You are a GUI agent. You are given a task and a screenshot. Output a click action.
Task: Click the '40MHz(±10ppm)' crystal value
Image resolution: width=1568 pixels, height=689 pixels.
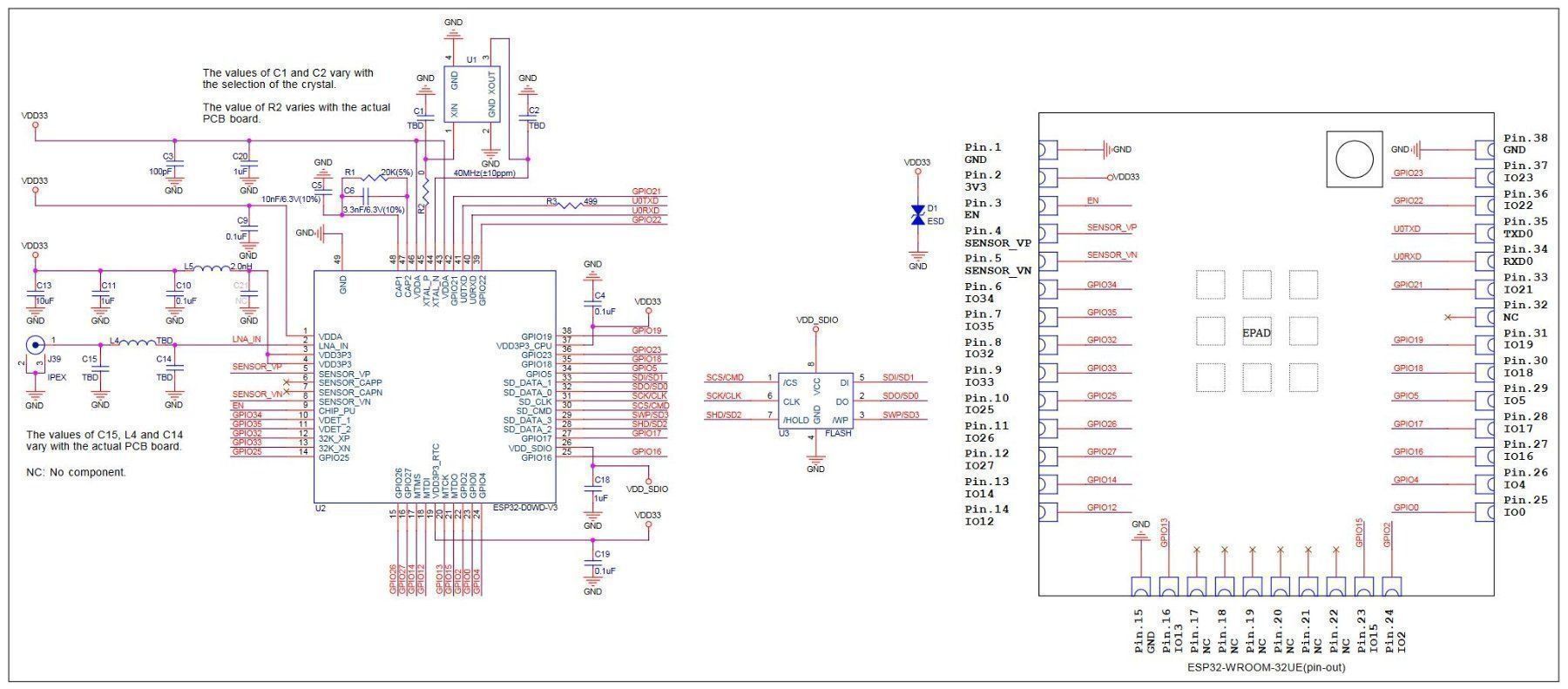(x=484, y=173)
